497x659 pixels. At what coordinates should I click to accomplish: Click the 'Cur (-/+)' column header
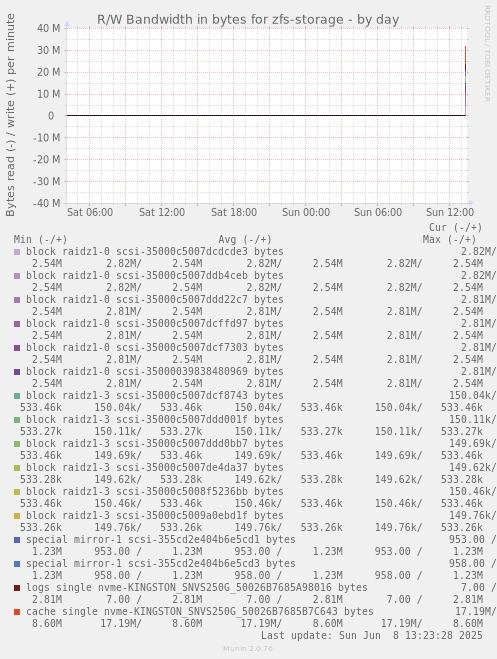coord(455,227)
